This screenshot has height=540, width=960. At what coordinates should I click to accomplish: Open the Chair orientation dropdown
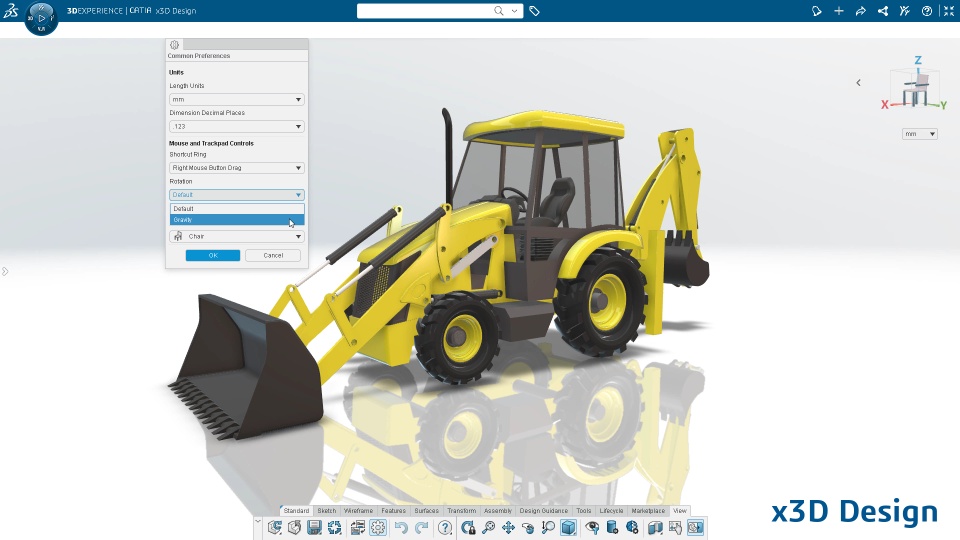236,236
